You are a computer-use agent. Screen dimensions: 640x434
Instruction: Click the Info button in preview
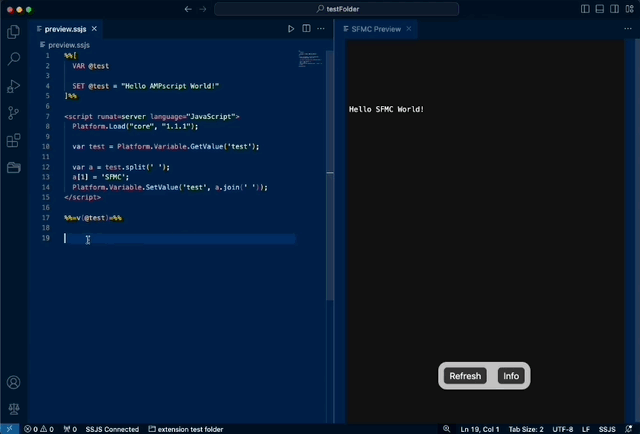[511, 376]
